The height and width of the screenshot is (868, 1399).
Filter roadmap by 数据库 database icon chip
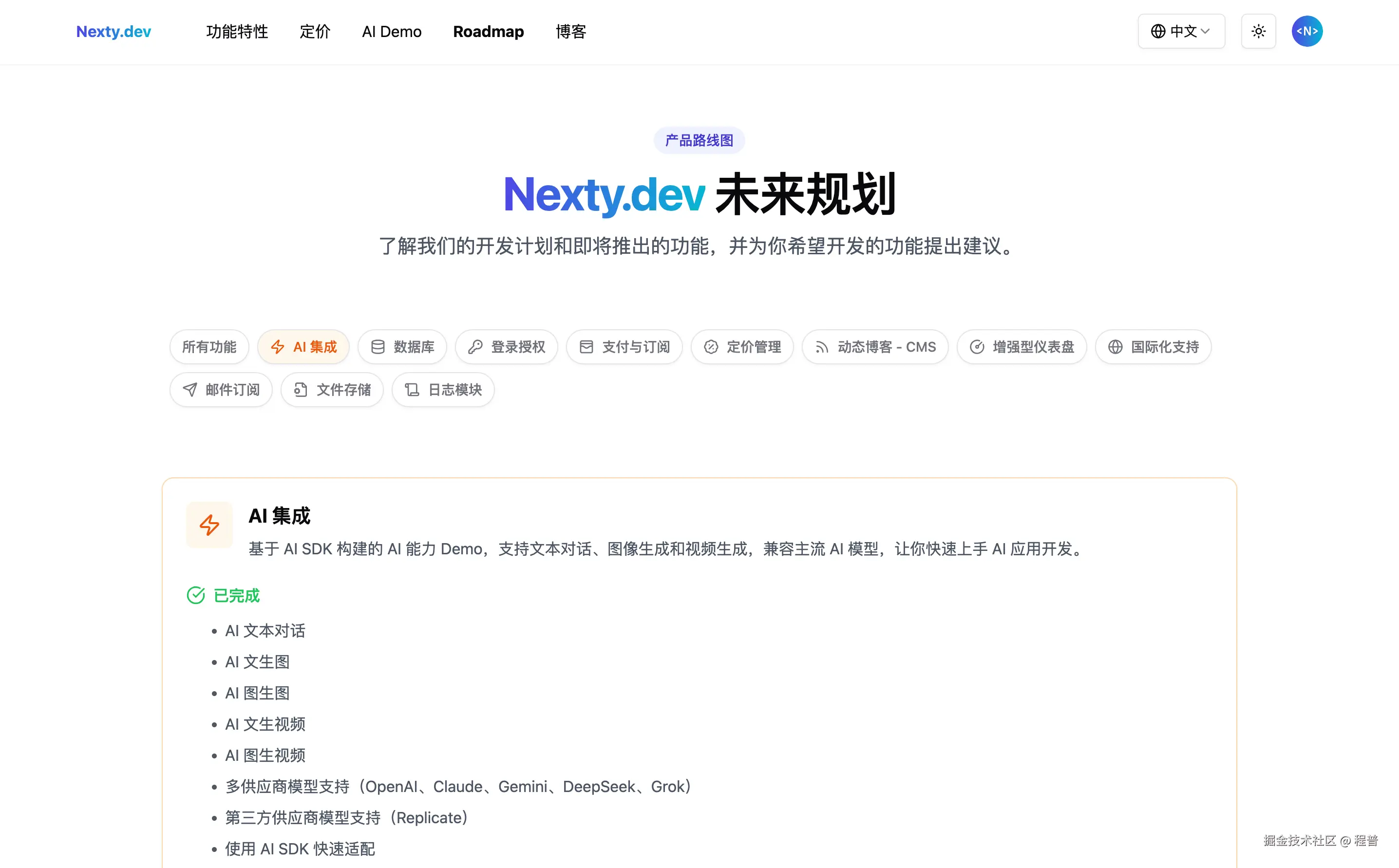click(402, 347)
